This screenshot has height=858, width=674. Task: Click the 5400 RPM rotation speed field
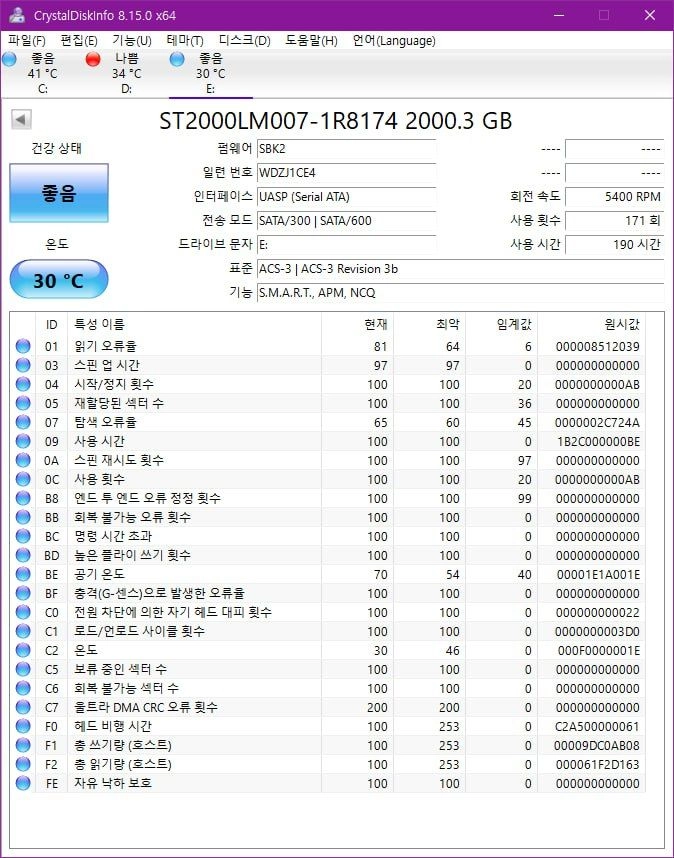(x=614, y=197)
